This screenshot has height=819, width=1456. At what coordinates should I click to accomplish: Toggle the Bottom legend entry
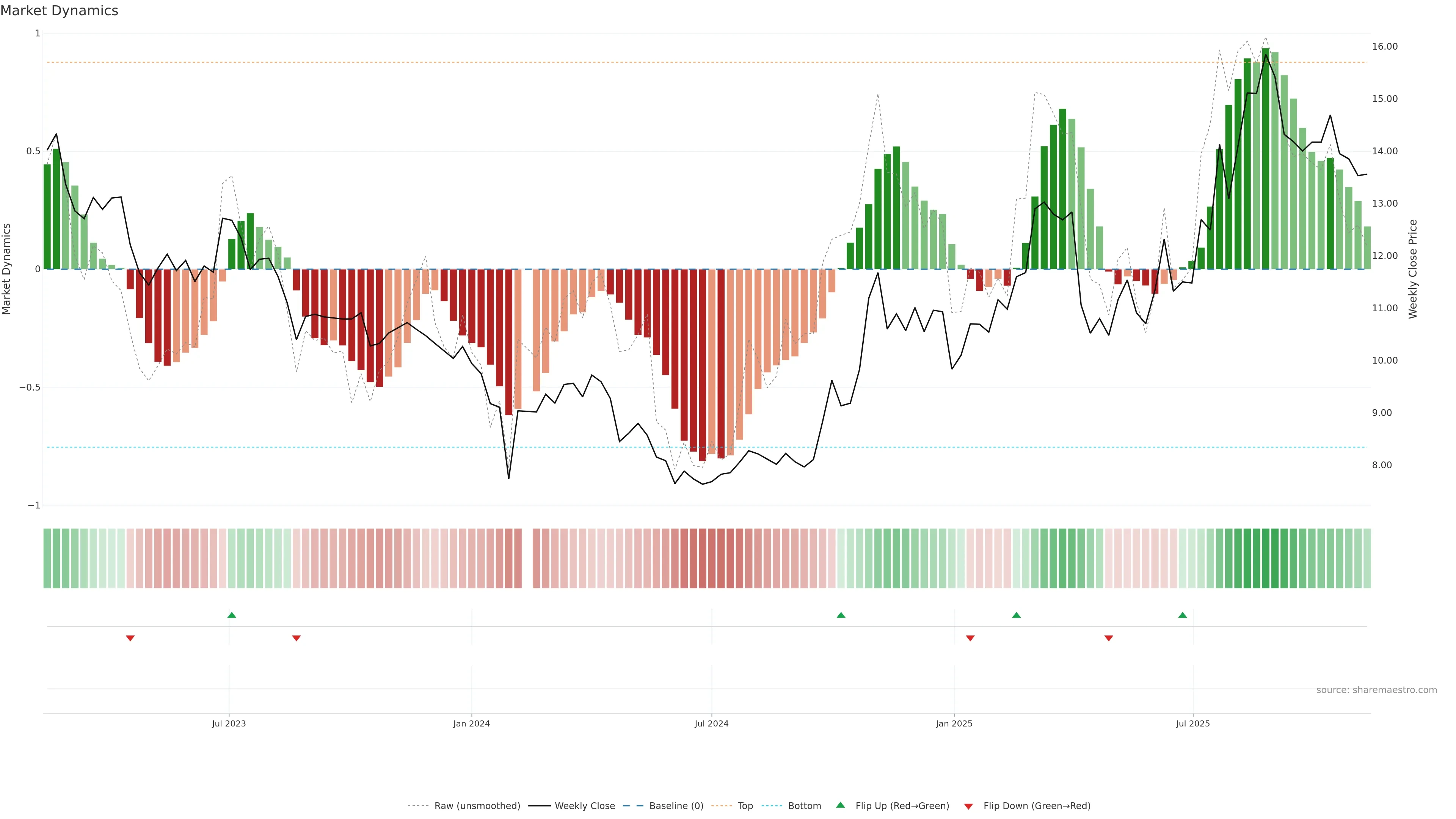804,806
